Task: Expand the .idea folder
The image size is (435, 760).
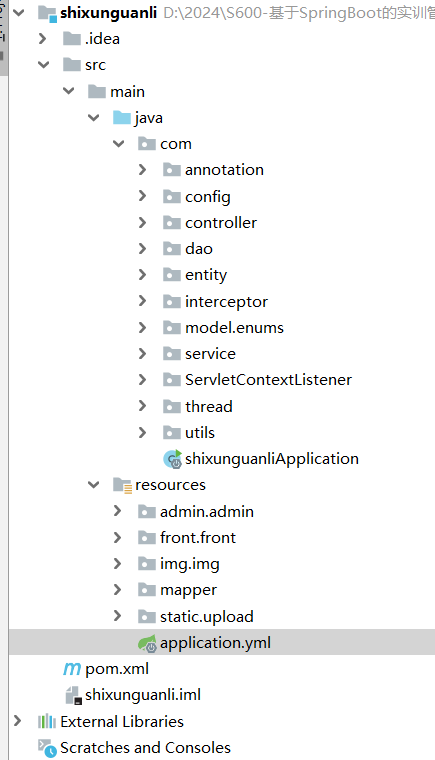Action: click(x=43, y=39)
